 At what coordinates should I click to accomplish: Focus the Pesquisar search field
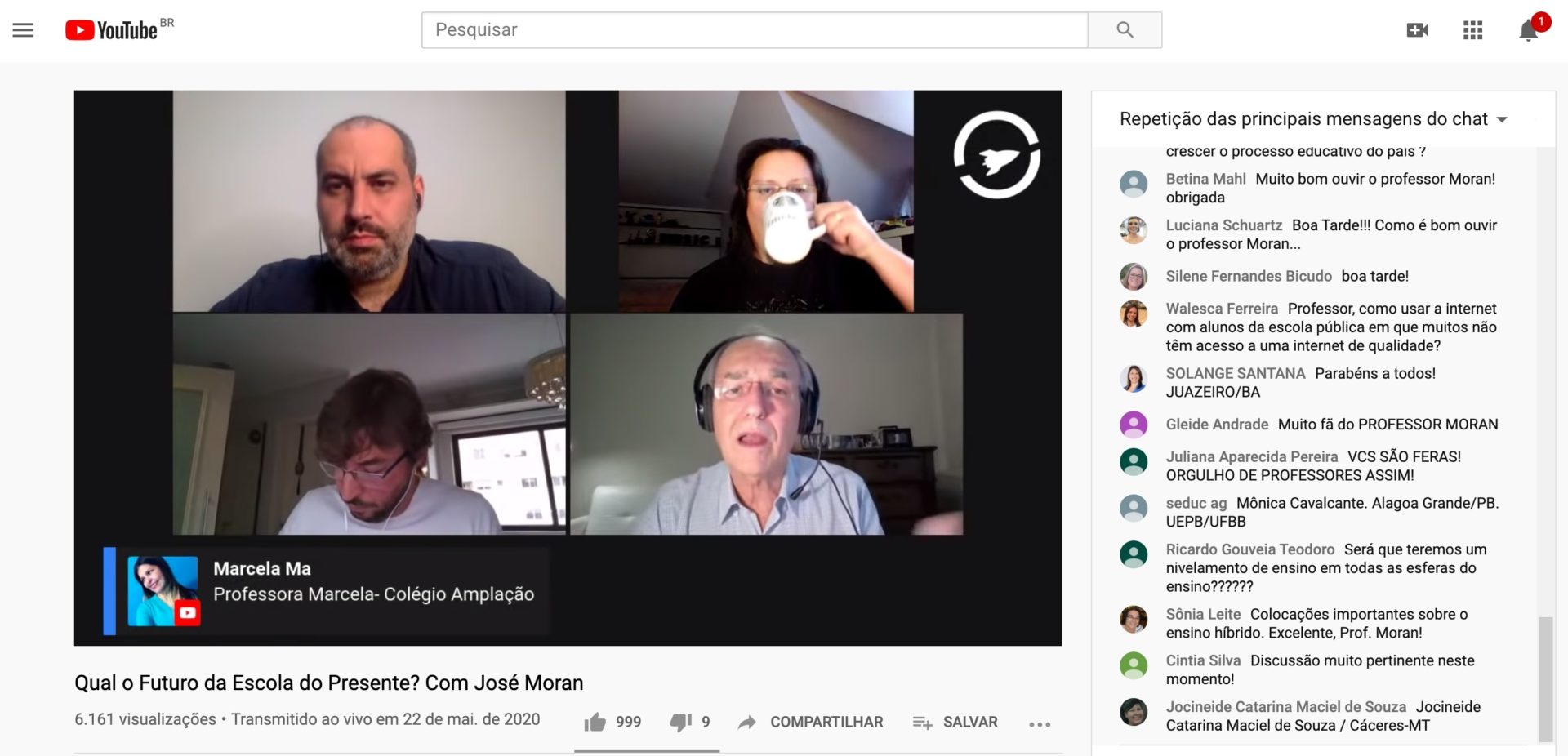pyautogui.click(x=755, y=30)
